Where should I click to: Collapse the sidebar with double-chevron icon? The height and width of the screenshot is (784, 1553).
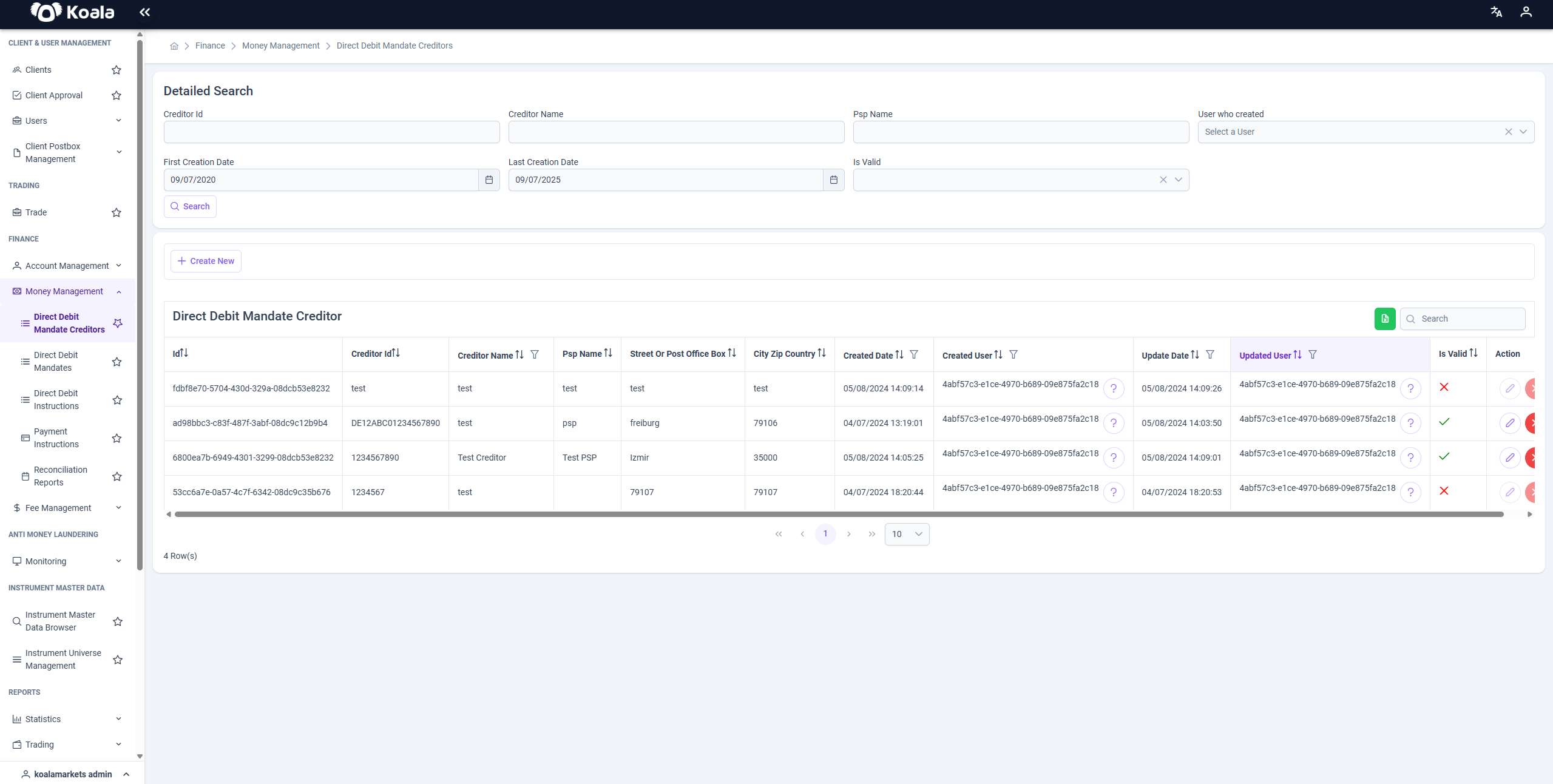[144, 12]
